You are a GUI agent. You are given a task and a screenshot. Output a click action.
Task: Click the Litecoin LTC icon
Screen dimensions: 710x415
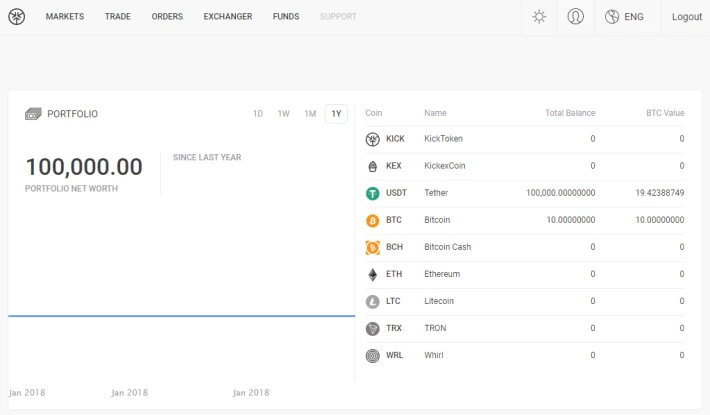pos(373,301)
